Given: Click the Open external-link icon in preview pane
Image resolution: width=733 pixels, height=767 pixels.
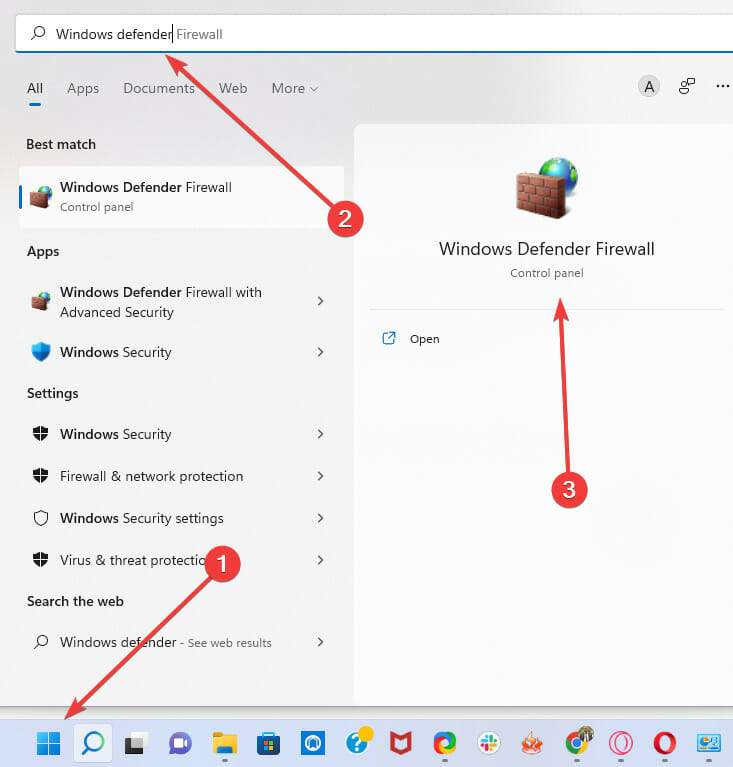Looking at the screenshot, I should pos(389,338).
